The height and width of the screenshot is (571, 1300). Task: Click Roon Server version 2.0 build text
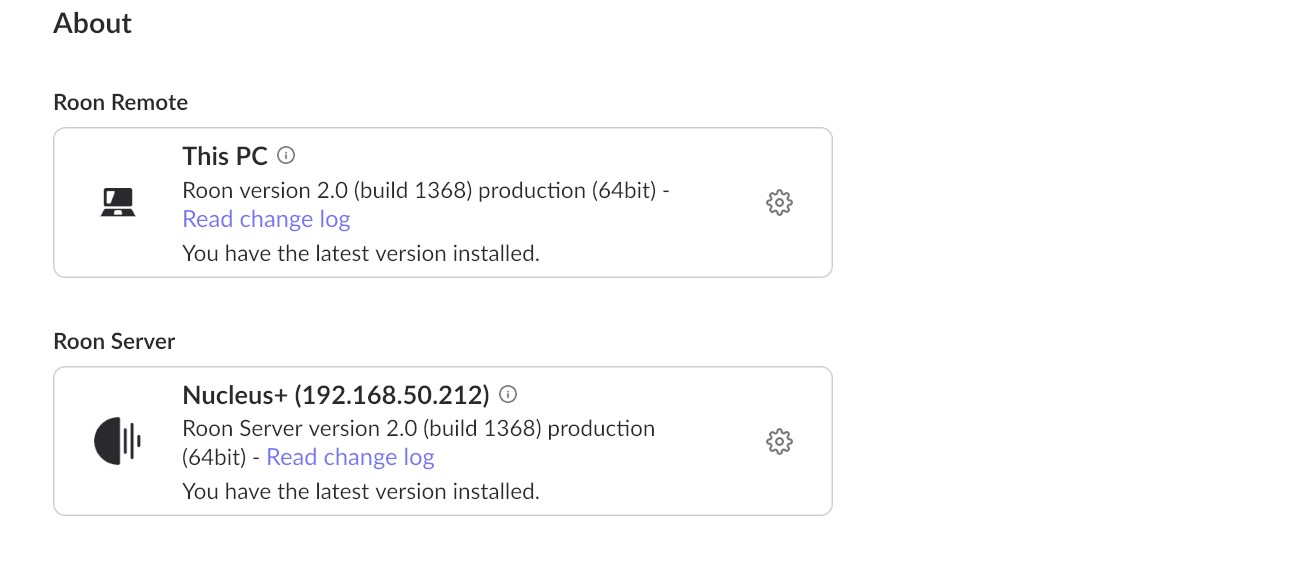pyautogui.click(x=300, y=428)
